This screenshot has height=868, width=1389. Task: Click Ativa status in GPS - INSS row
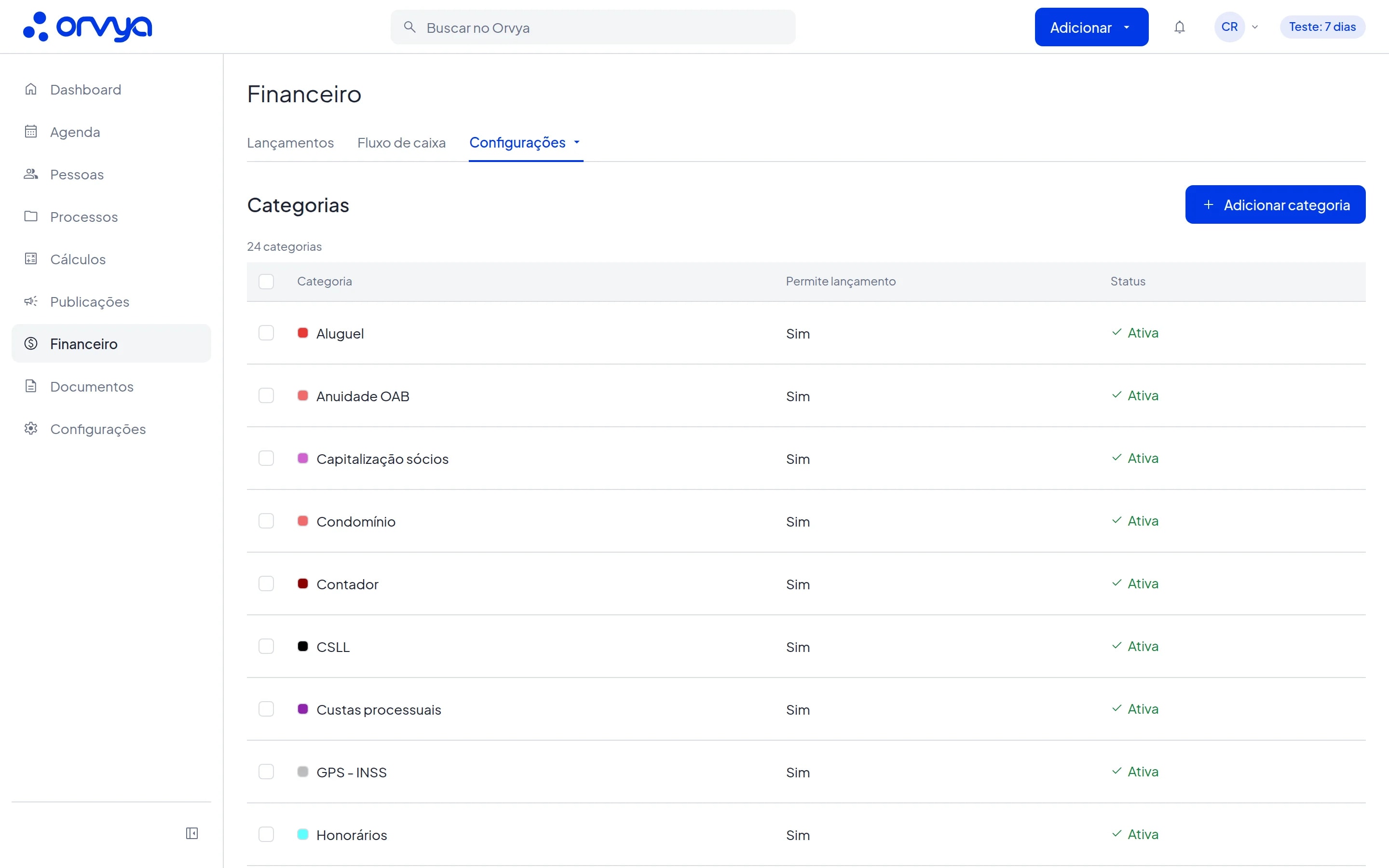1135,772
